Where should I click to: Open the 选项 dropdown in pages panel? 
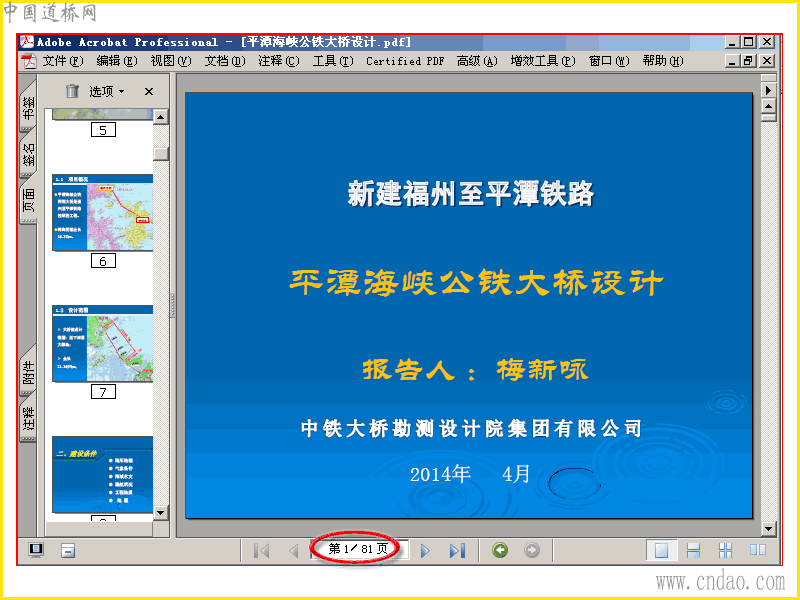pyautogui.click(x=107, y=91)
